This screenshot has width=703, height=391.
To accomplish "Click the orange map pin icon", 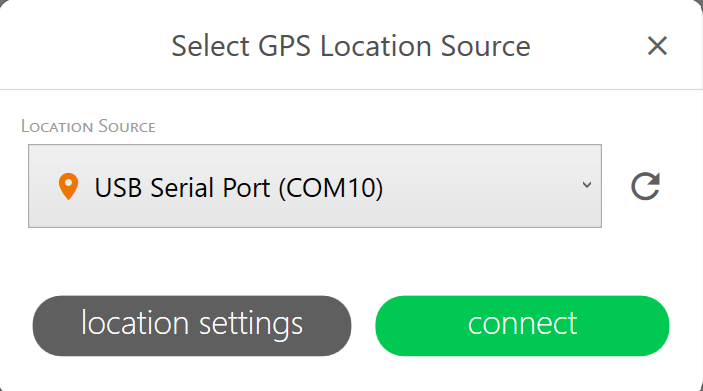I will [x=69, y=187].
